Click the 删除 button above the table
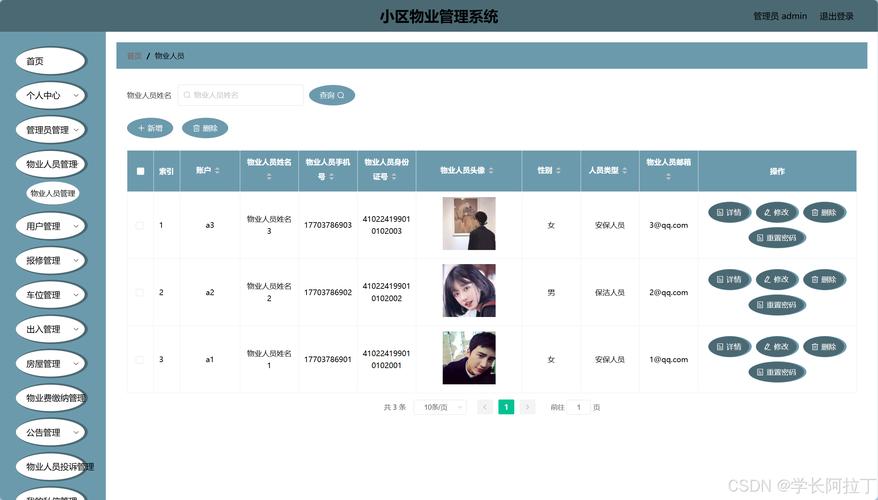Viewport: 878px width, 500px height. [205, 128]
